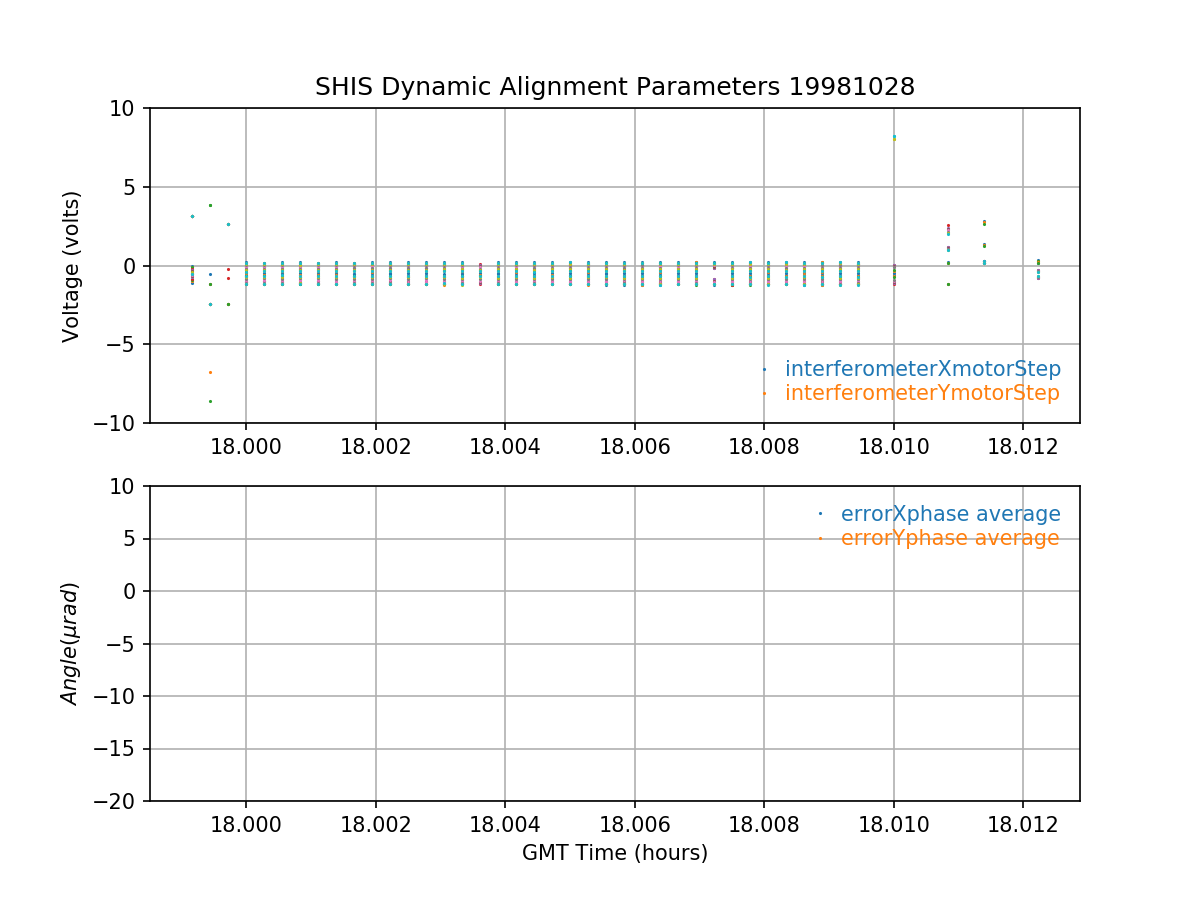
Task: Click the errorYphase average legend label
Action: pyautogui.click(x=949, y=538)
